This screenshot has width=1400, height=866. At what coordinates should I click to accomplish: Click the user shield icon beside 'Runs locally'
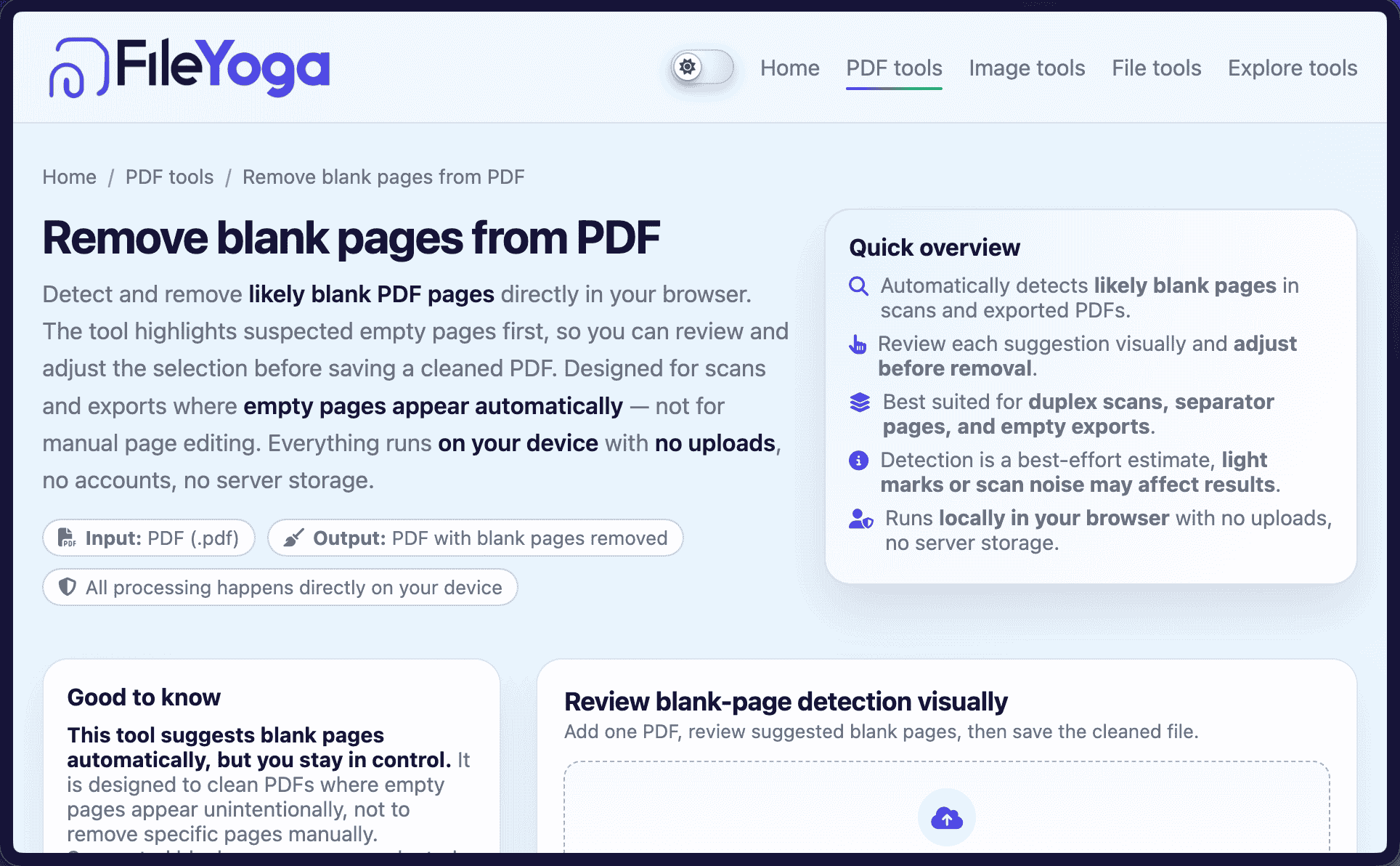(861, 519)
